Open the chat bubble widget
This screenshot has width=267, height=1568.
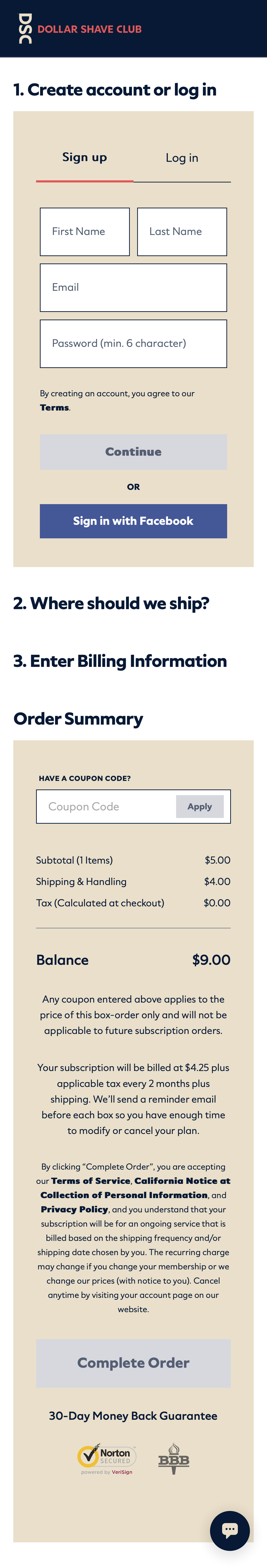[229, 1530]
